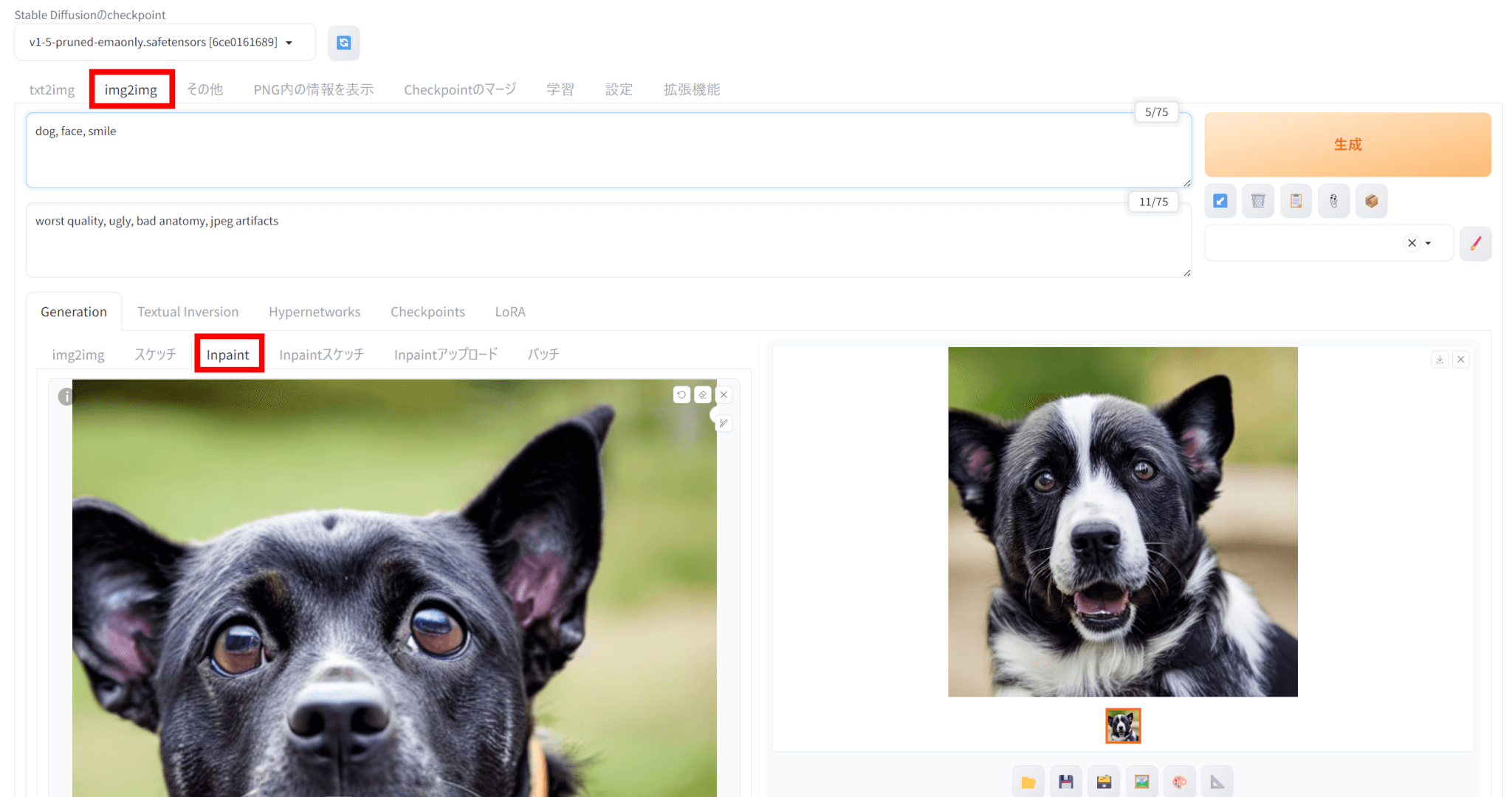The height and width of the screenshot is (797, 1512).
Task: Clear the styles selection with the X
Action: (1412, 243)
